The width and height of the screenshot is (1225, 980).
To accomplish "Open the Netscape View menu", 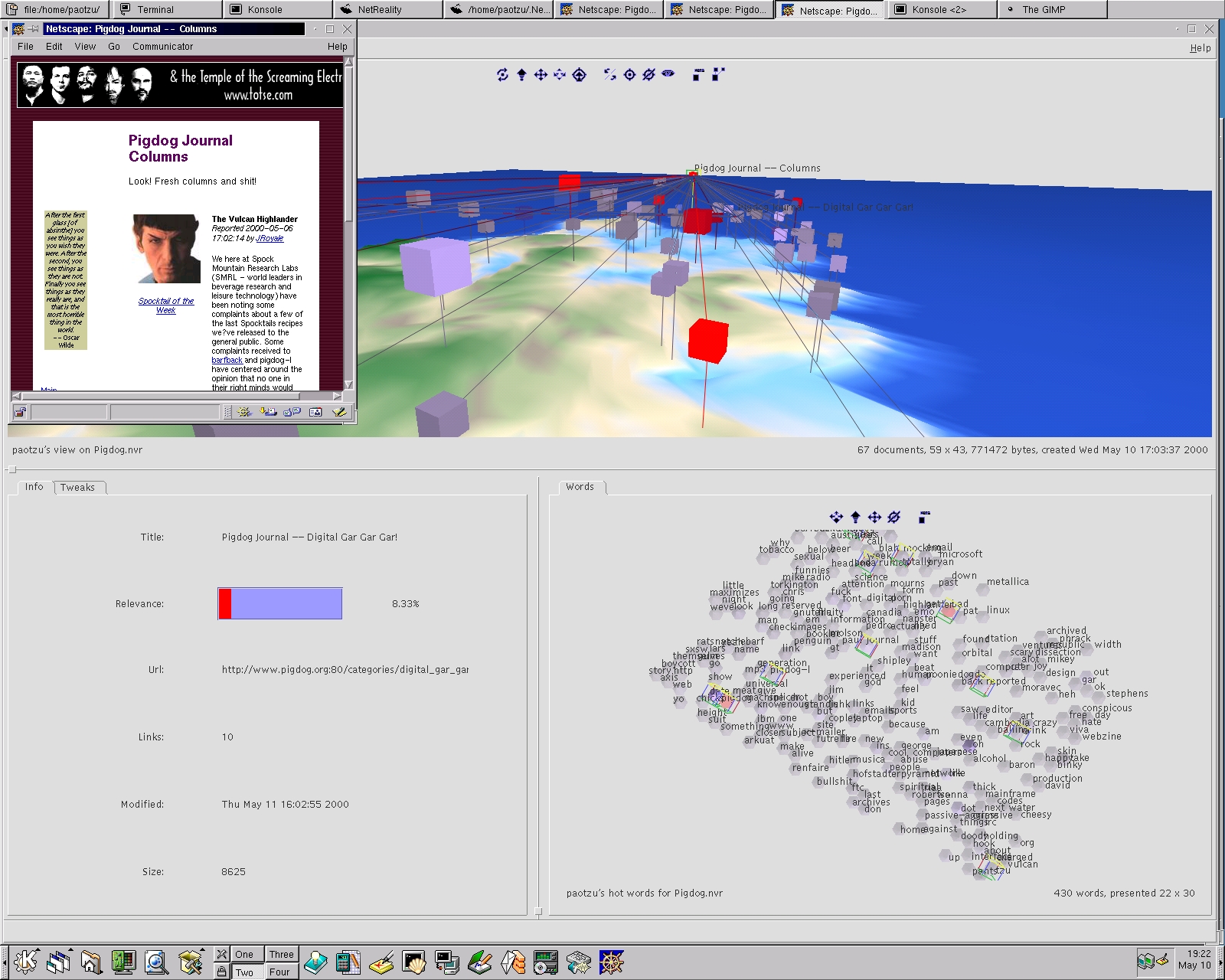I will pos(85,47).
